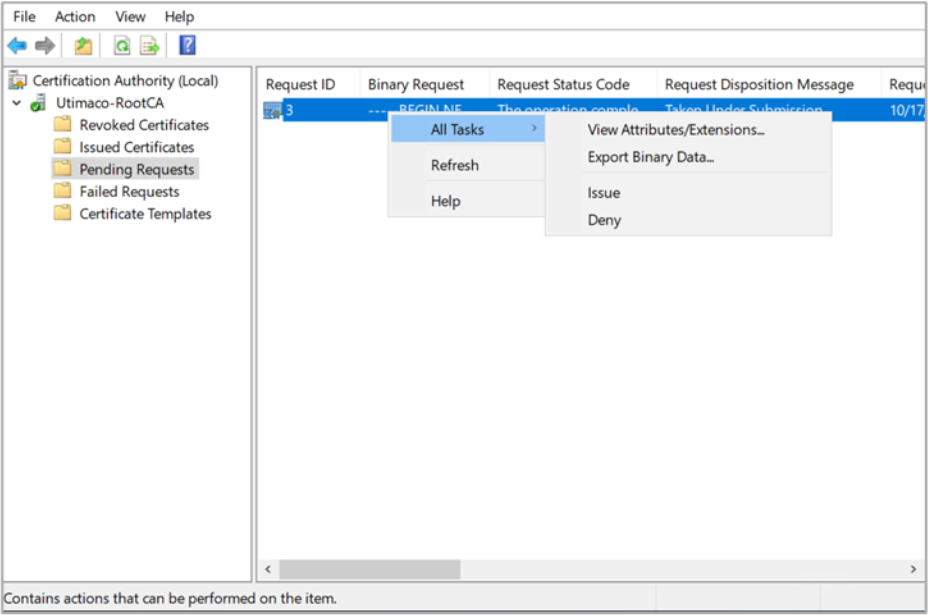Viewport: 928px width, 615px height.
Task: Select the Utimaco-RootCA server icon
Action: coord(39,103)
